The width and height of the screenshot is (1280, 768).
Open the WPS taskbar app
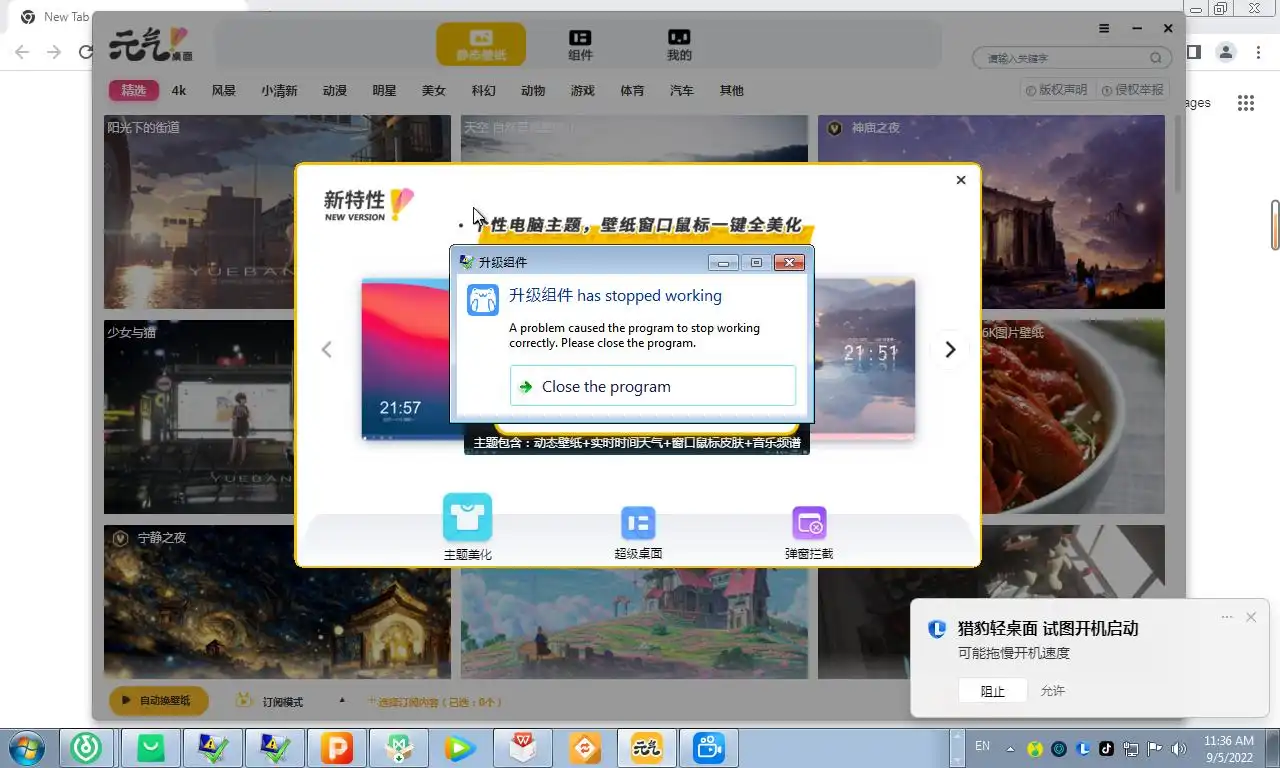click(x=523, y=748)
